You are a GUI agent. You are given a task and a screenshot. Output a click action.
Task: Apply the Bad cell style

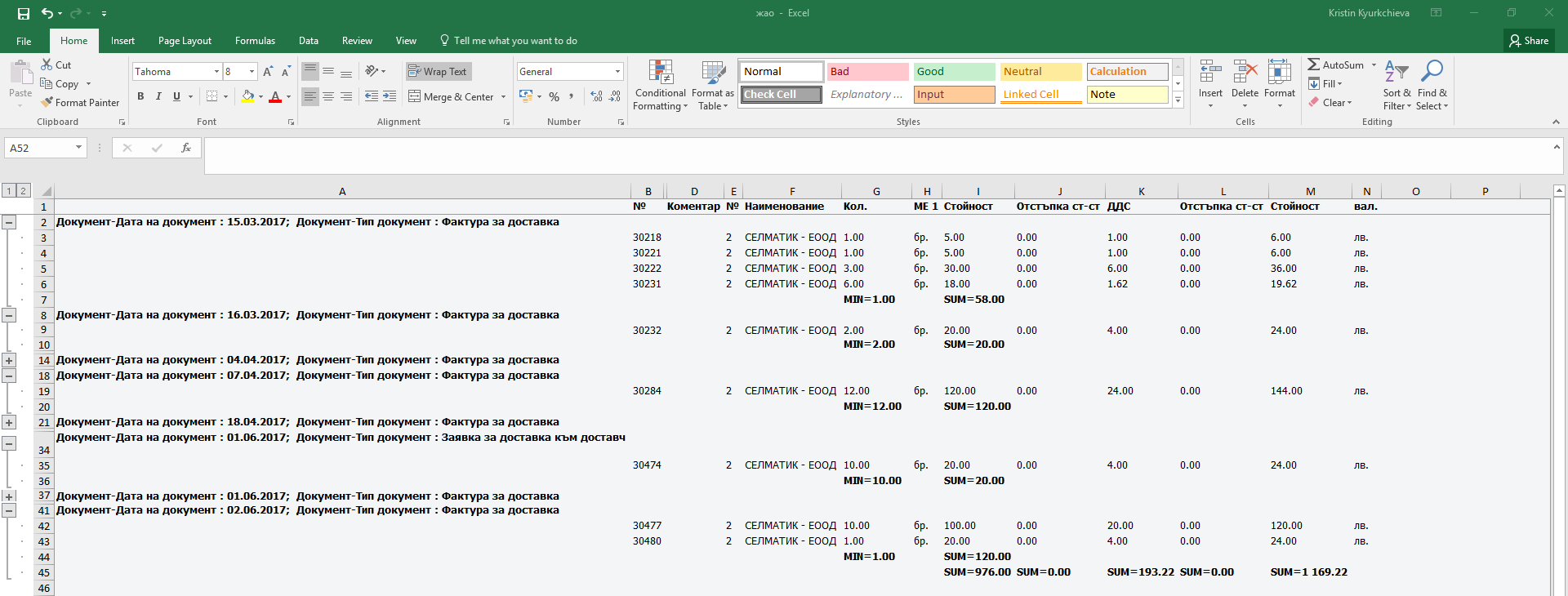(x=867, y=72)
